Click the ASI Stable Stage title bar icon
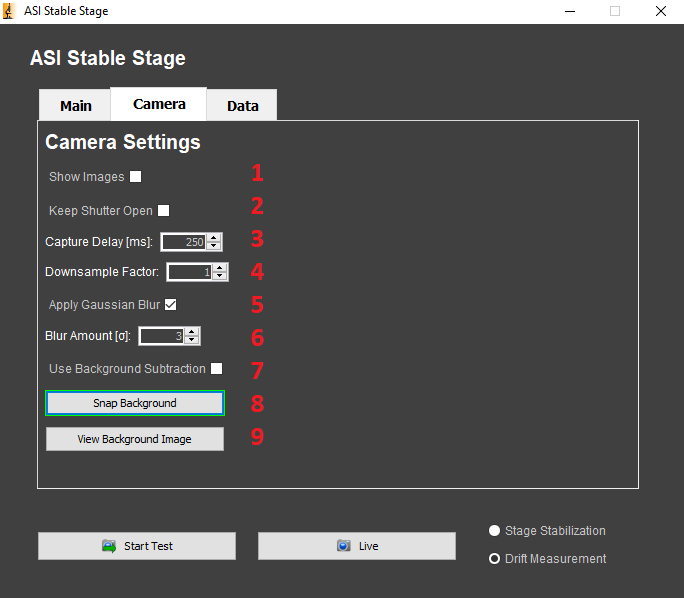Viewport: 684px width, 598px height. point(9,11)
